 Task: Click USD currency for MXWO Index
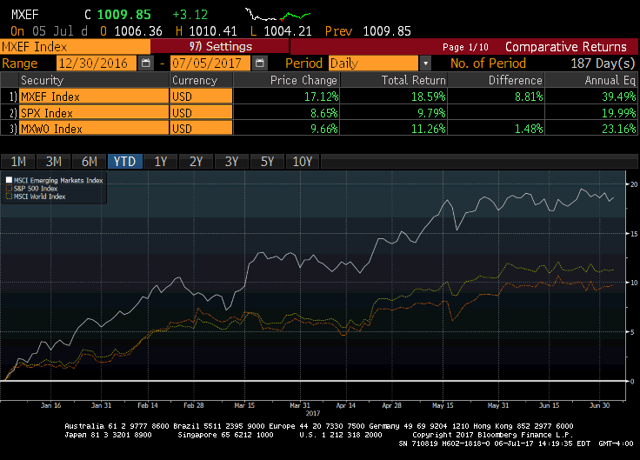[201, 129]
